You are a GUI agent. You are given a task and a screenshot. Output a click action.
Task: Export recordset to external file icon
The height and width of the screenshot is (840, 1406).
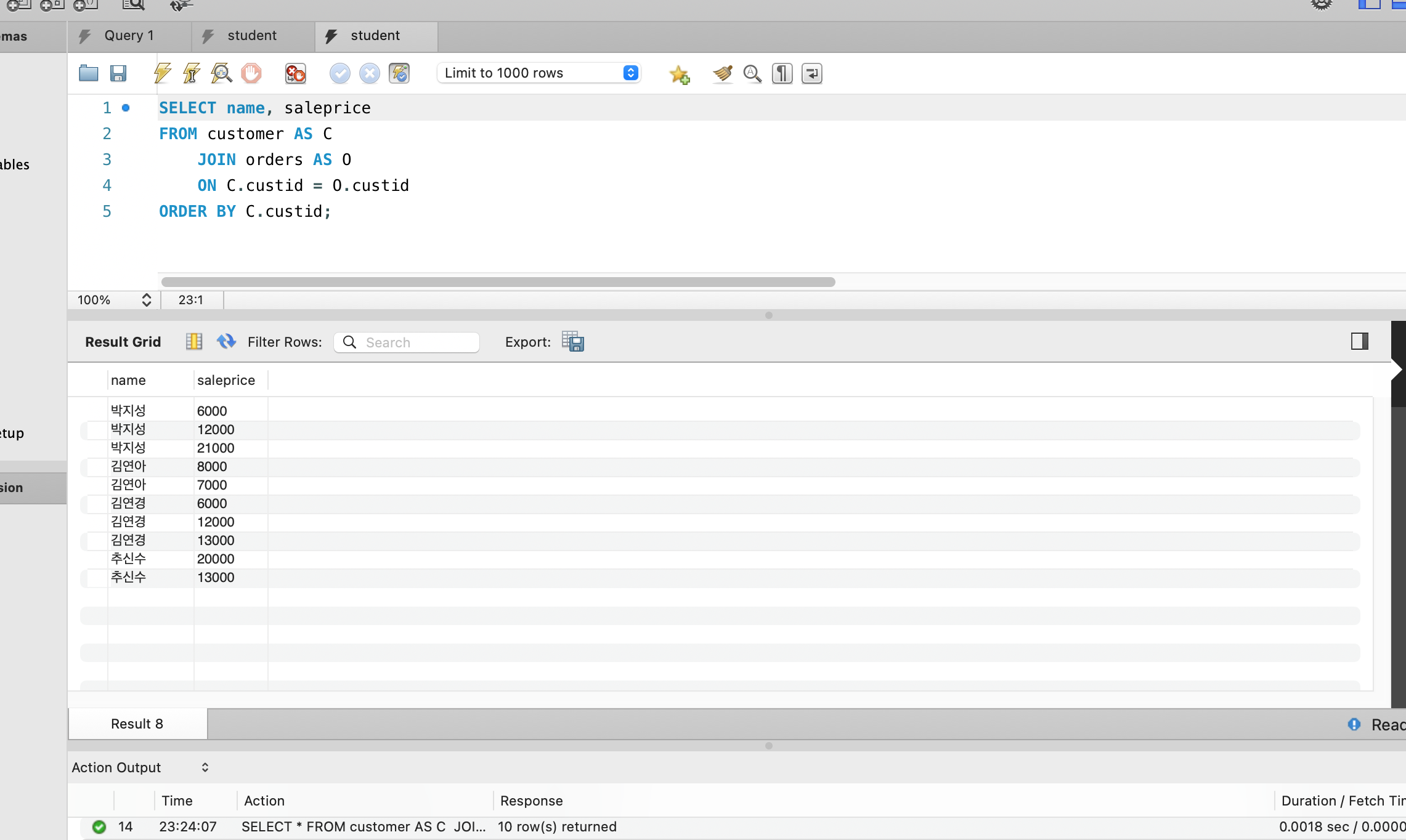pyautogui.click(x=573, y=342)
